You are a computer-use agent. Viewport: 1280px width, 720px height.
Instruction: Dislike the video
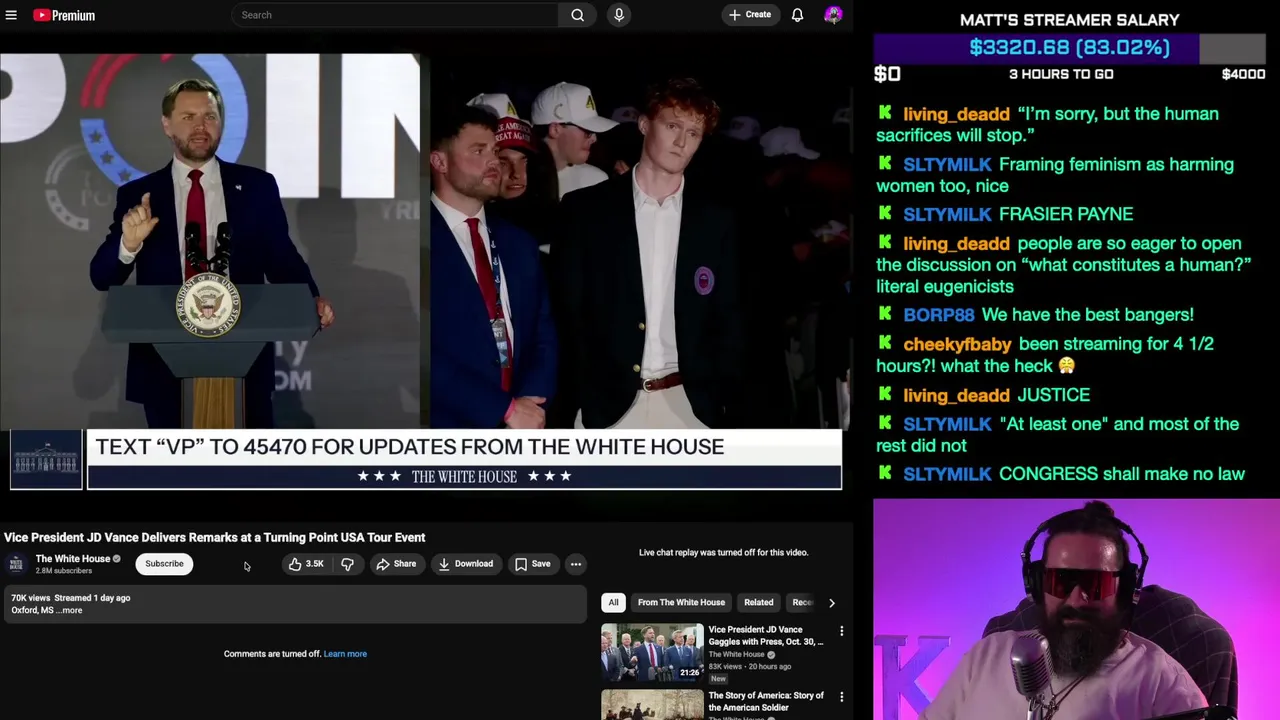click(347, 564)
